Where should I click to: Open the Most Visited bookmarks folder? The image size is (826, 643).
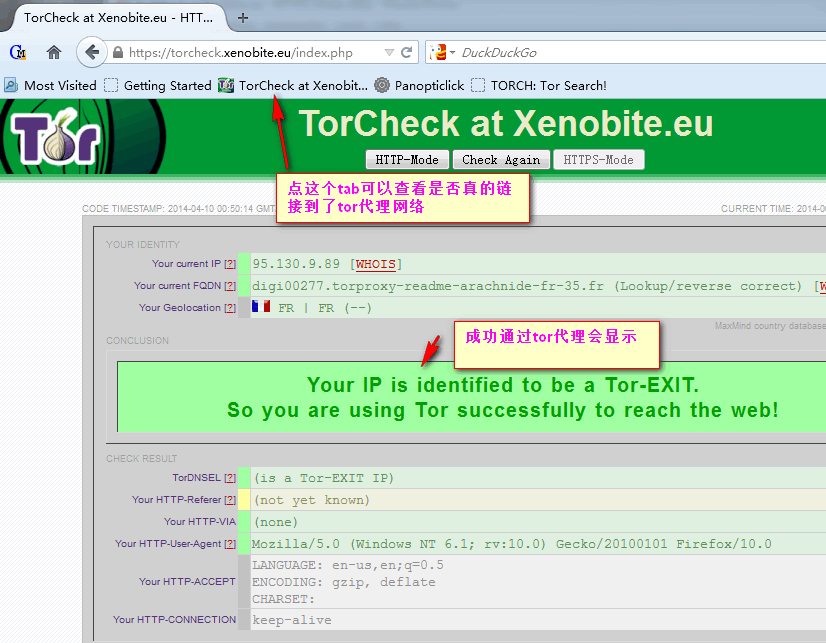click(x=51, y=85)
